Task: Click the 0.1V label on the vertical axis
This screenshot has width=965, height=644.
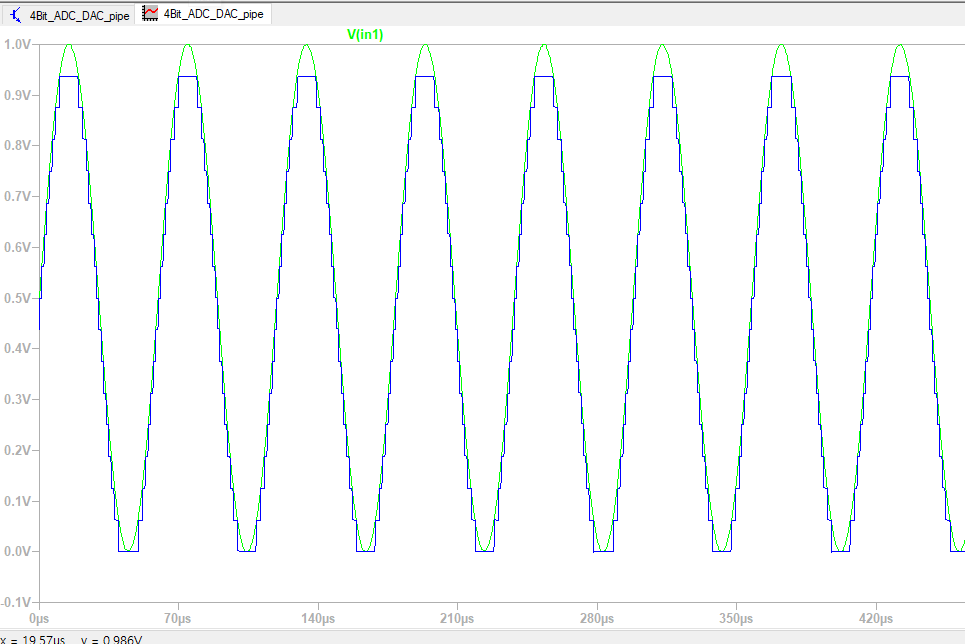Action: pos(19,500)
